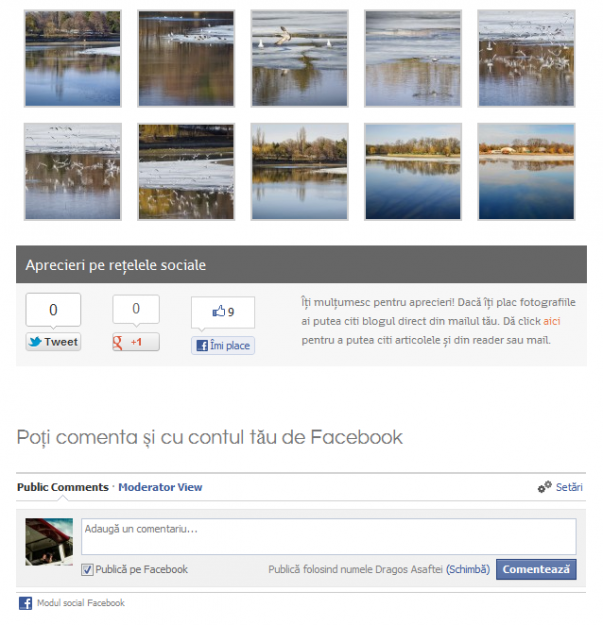Follow the orange aici link
This screenshot has width=603, height=625.
pyautogui.click(x=552, y=321)
